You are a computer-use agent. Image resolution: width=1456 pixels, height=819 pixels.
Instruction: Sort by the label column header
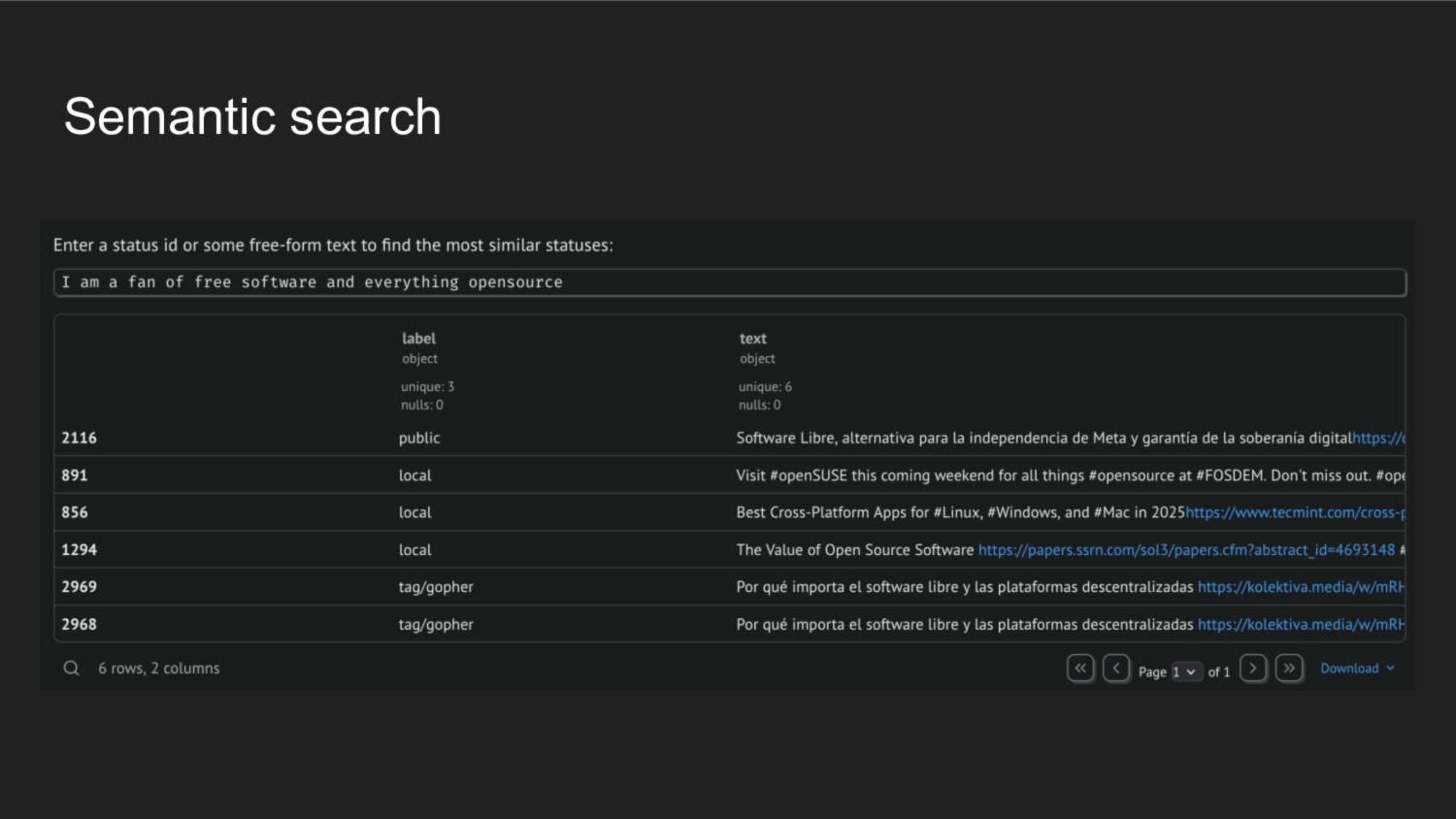tap(418, 339)
